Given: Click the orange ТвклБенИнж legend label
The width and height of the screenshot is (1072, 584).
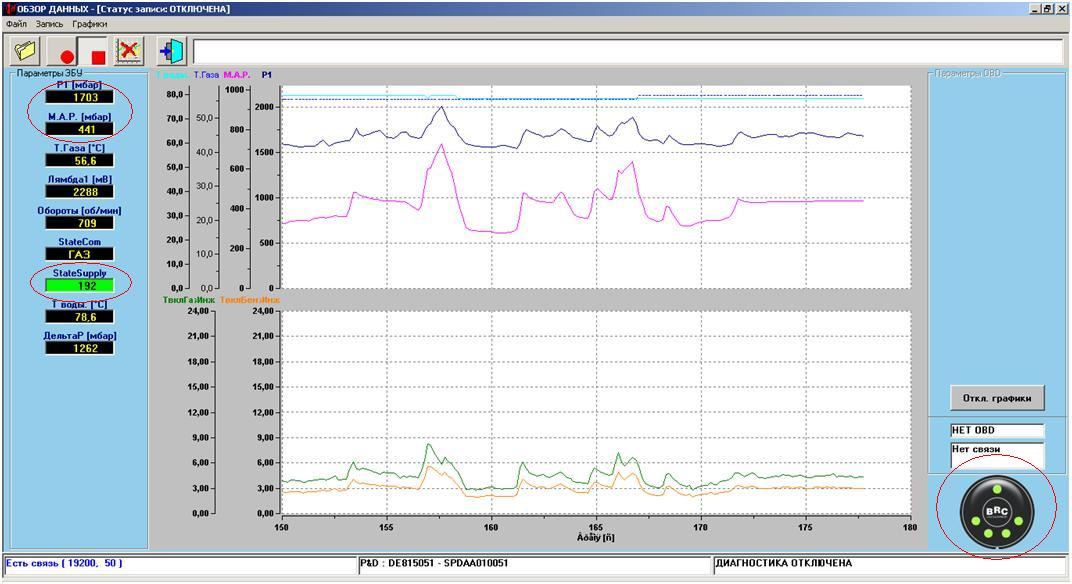Looking at the screenshot, I should pyautogui.click(x=250, y=300).
